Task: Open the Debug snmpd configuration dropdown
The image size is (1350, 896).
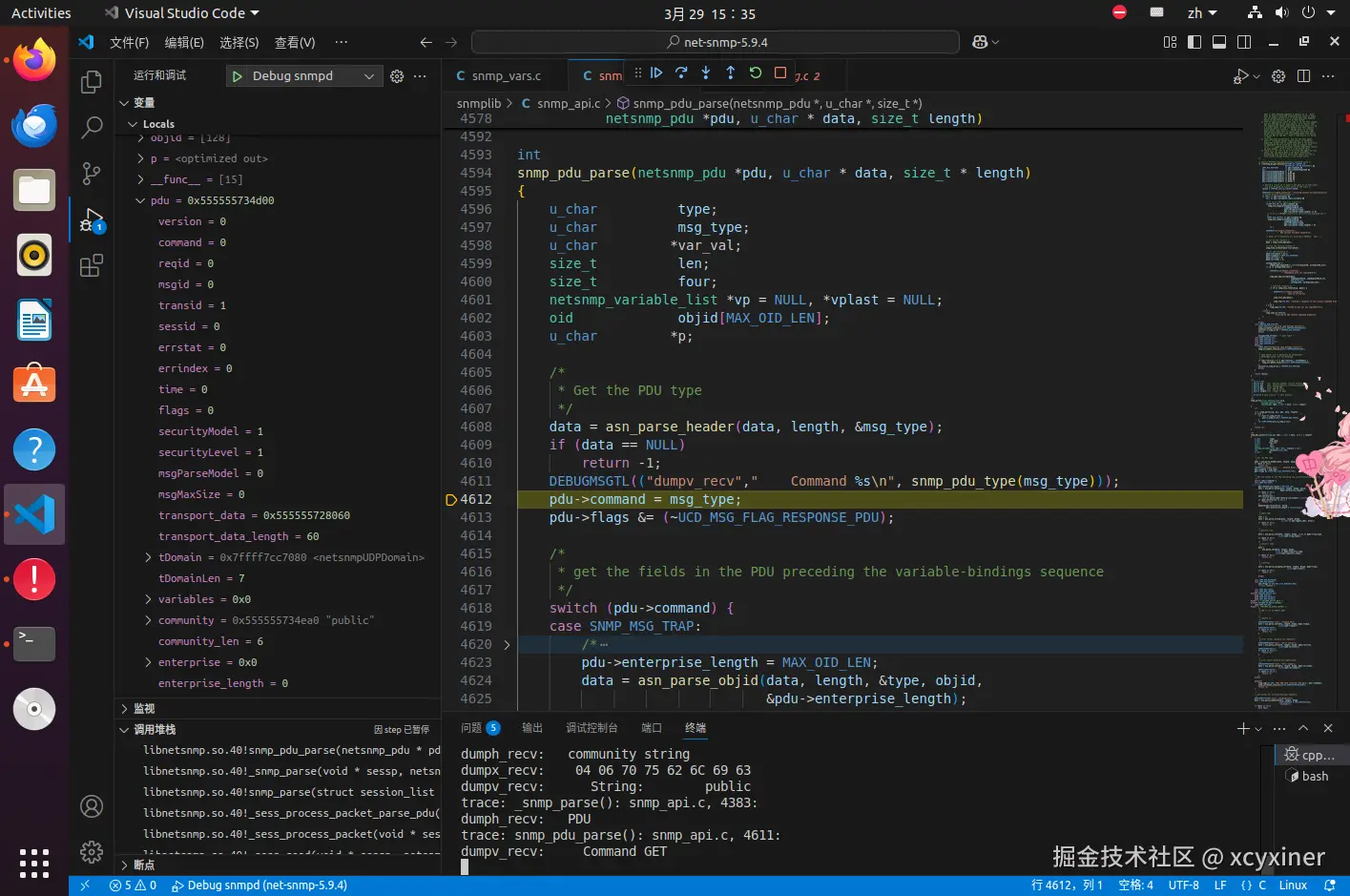Action: pyautogui.click(x=368, y=76)
